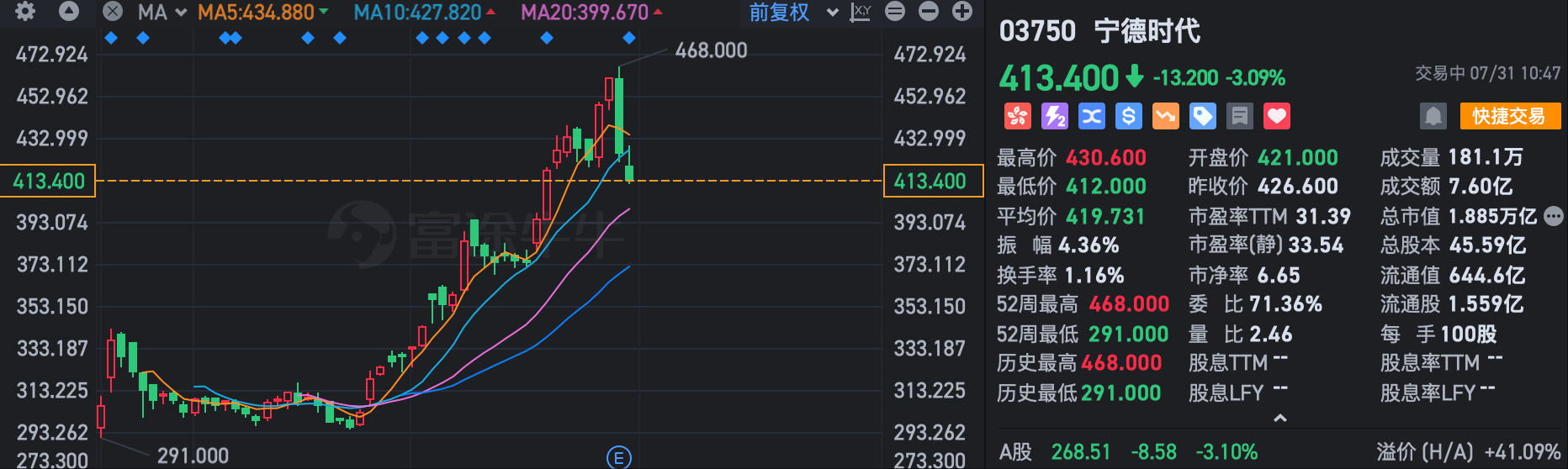Click 52周最高 value 468.000
Screen dimensions: 1568x469
point(1129,303)
